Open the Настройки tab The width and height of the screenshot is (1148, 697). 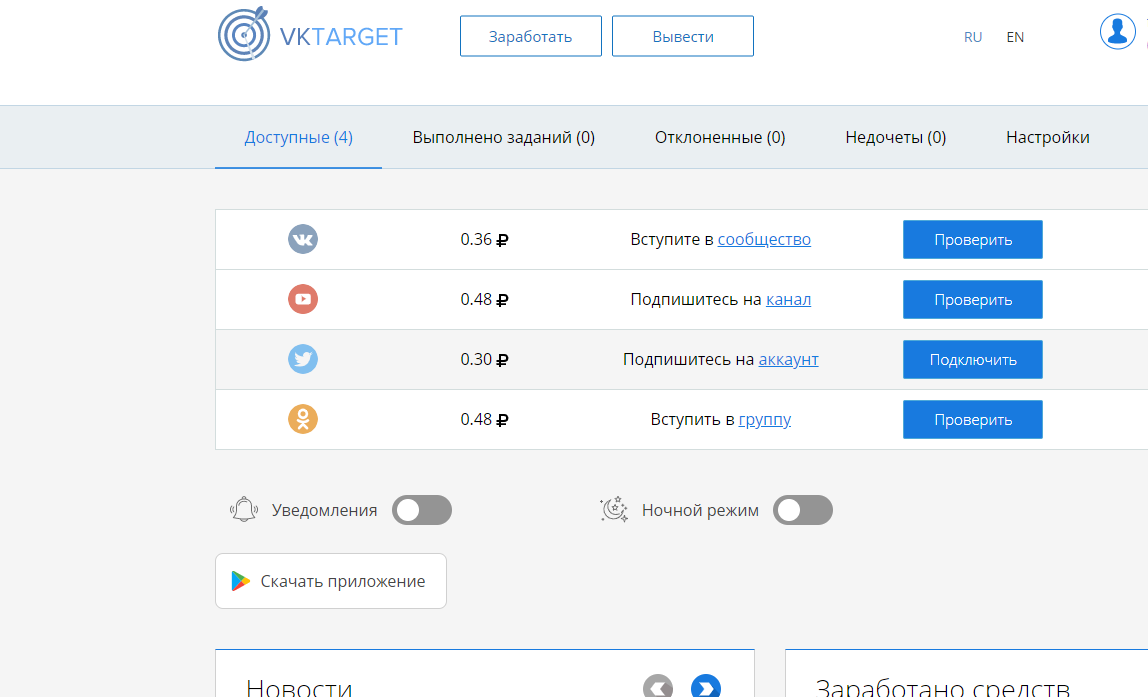coord(1048,138)
